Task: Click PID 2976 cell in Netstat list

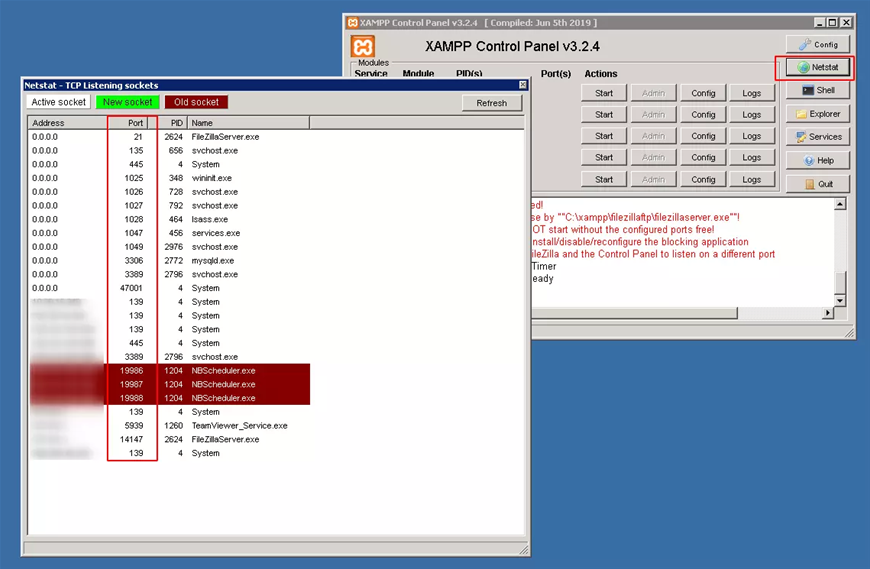Action: tap(173, 247)
